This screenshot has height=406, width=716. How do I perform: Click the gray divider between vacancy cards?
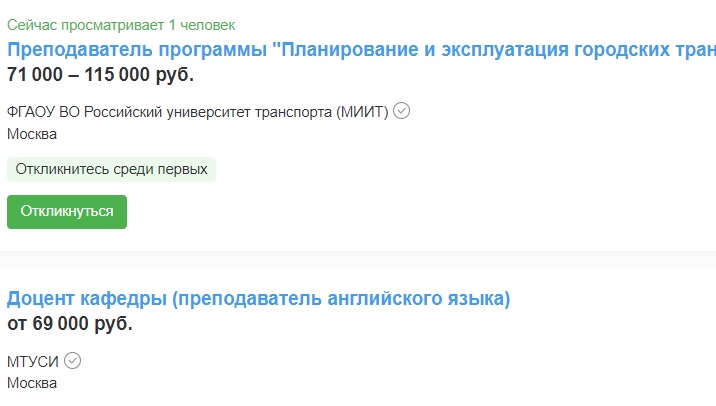[x=358, y=259]
